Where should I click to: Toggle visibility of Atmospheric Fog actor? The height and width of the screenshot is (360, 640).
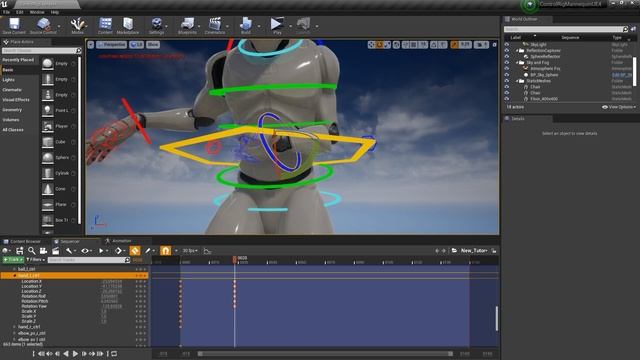(x=507, y=69)
